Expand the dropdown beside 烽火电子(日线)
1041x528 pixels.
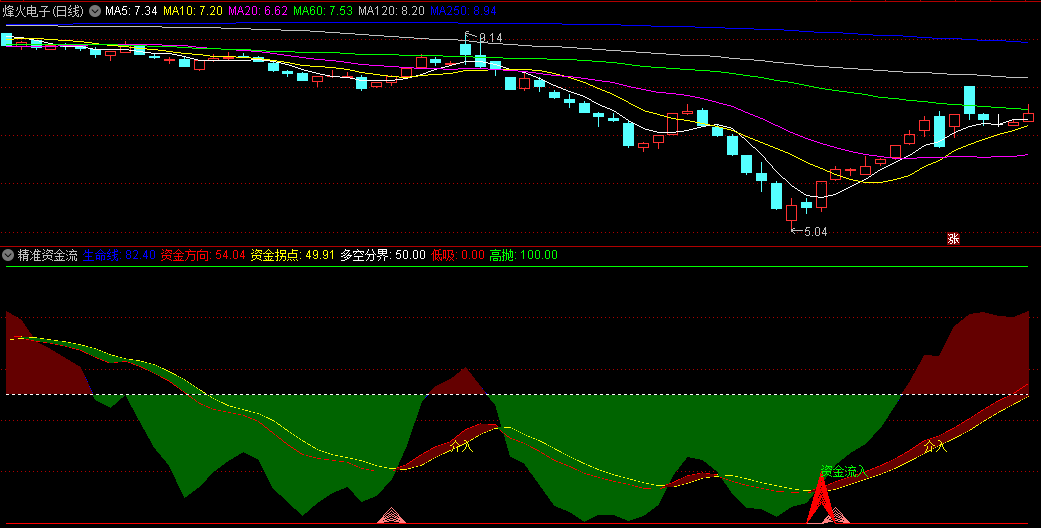tap(95, 11)
